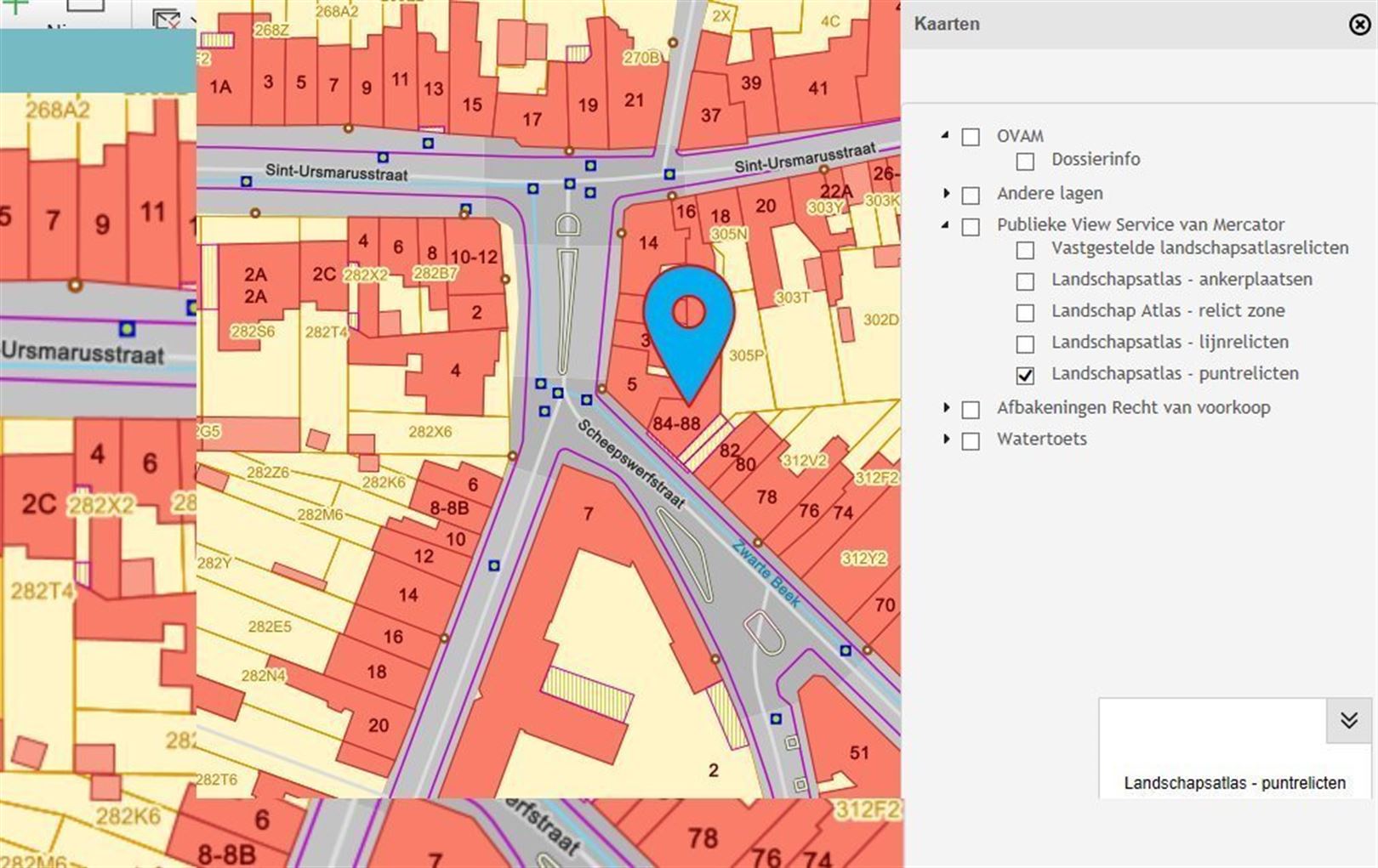The image size is (1378, 868).
Task: Uncheck Landschapsatlas - puntrelicten layer
Action: coord(1025,375)
